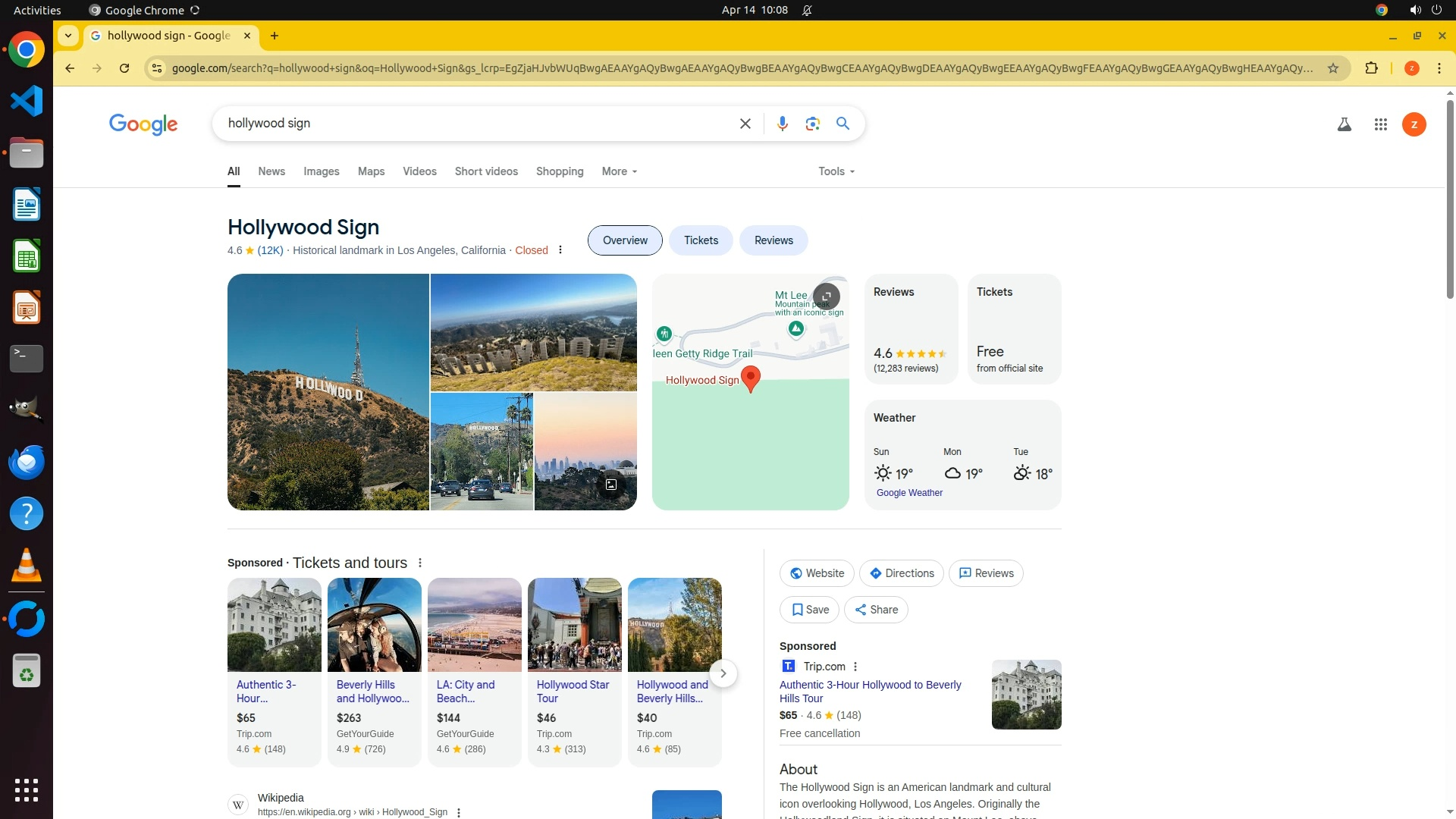Open Search Labs flask icon
Viewport: 1456px width, 819px height.
click(1344, 124)
